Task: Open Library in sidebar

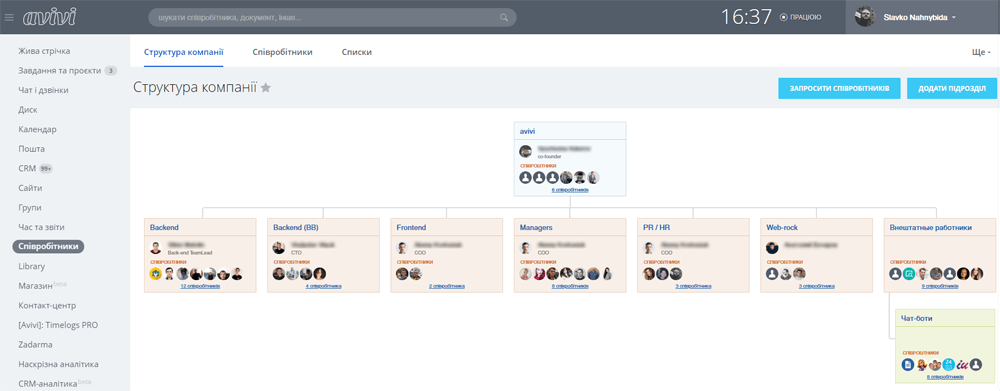Action: tap(32, 266)
